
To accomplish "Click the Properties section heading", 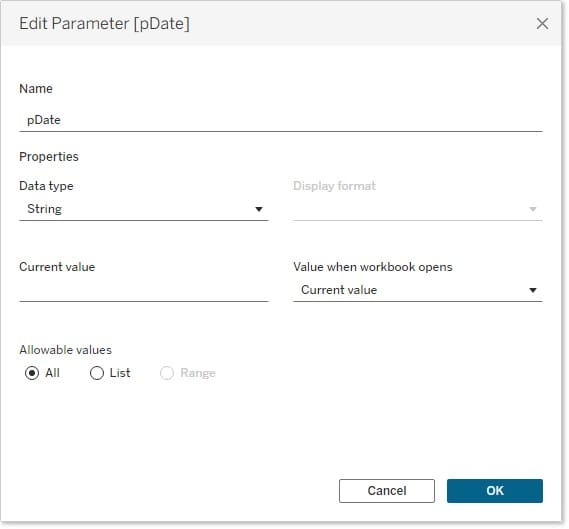I will pos(49,157).
